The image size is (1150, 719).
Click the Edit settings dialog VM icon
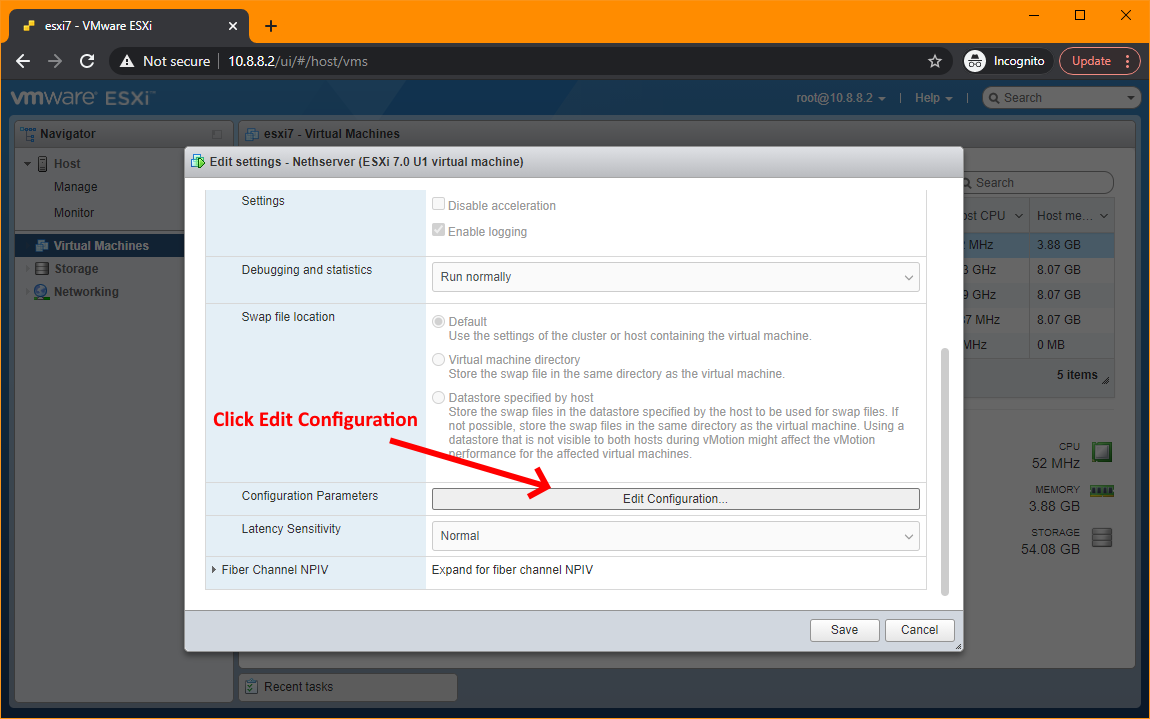[198, 161]
